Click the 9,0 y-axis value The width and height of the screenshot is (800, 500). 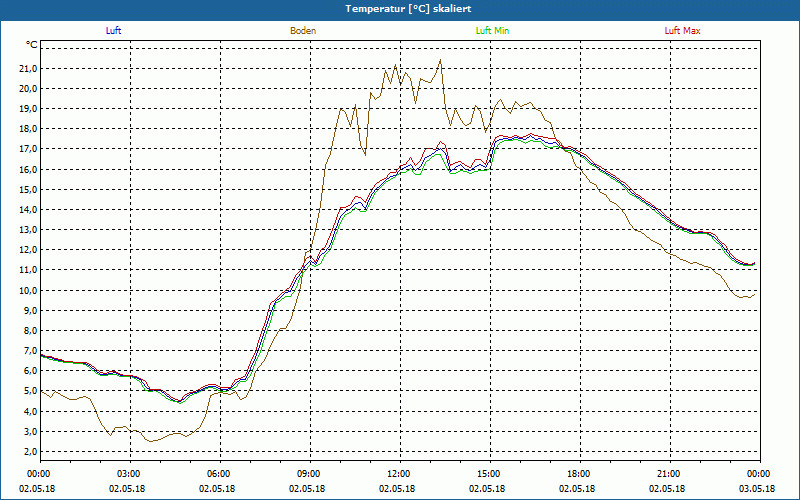click(x=30, y=310)
